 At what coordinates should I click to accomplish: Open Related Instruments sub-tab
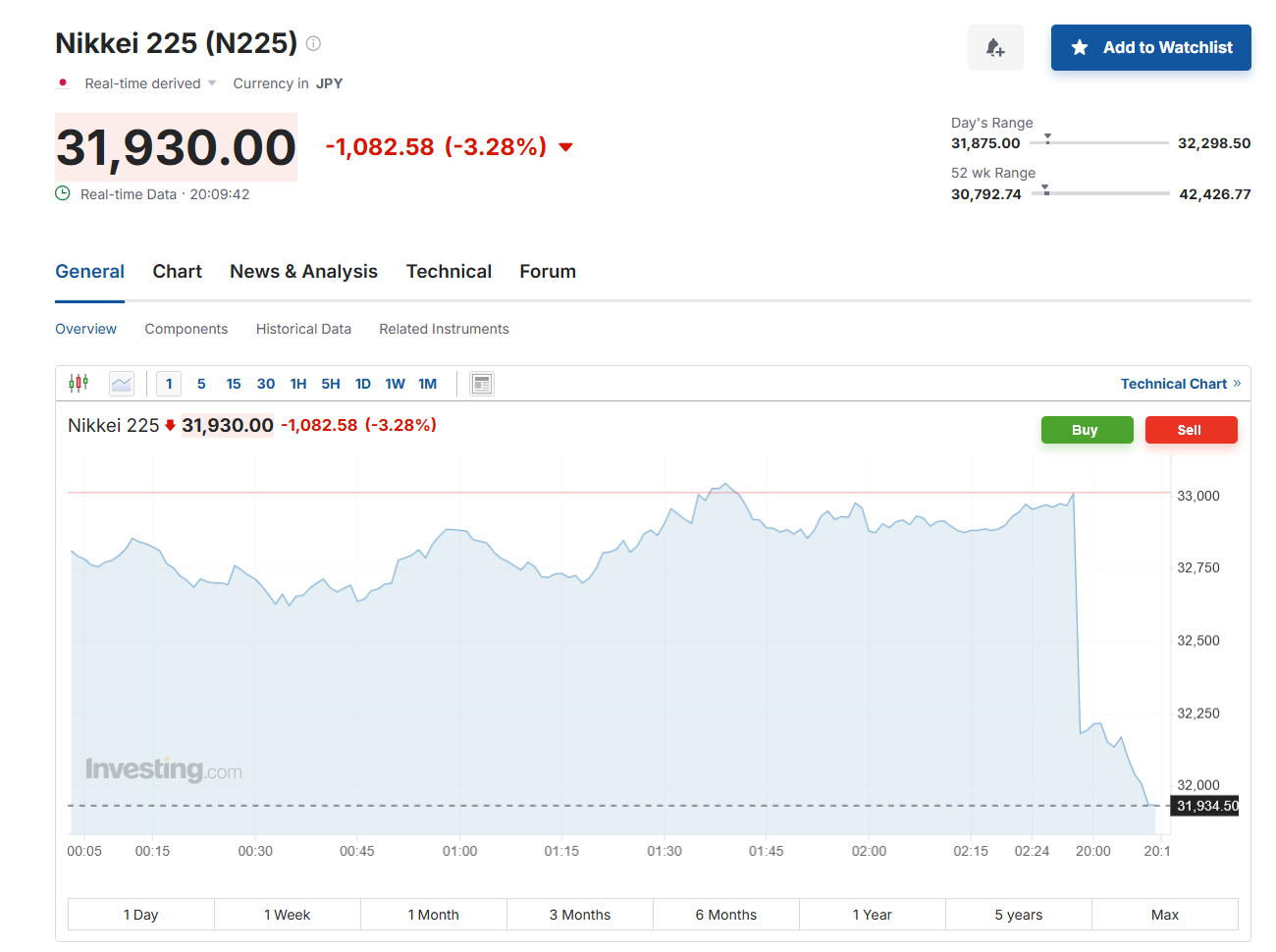pos(444,329)
